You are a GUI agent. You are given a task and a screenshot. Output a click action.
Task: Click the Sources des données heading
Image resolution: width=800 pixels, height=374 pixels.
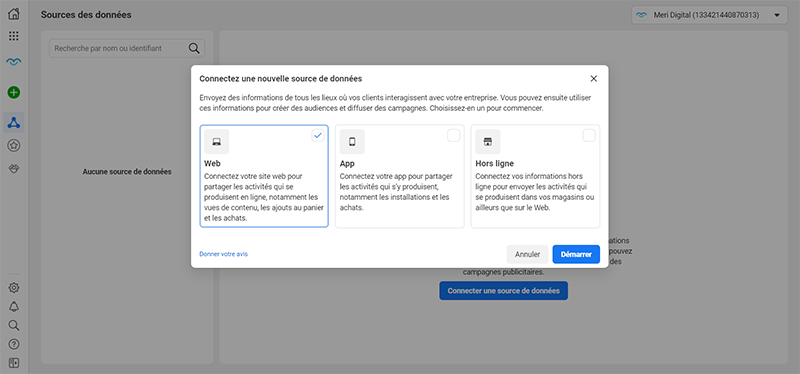(x=86, y=15)
